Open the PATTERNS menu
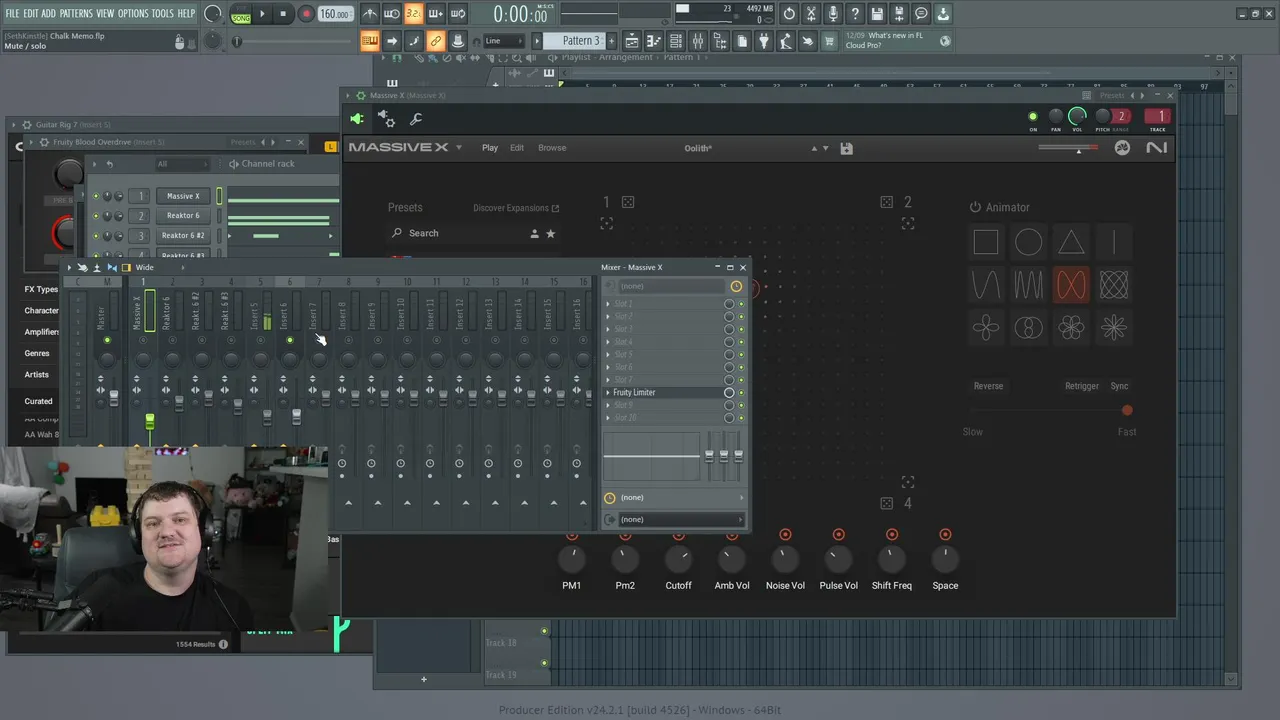The image size is (1280, 720). point(76,13)
